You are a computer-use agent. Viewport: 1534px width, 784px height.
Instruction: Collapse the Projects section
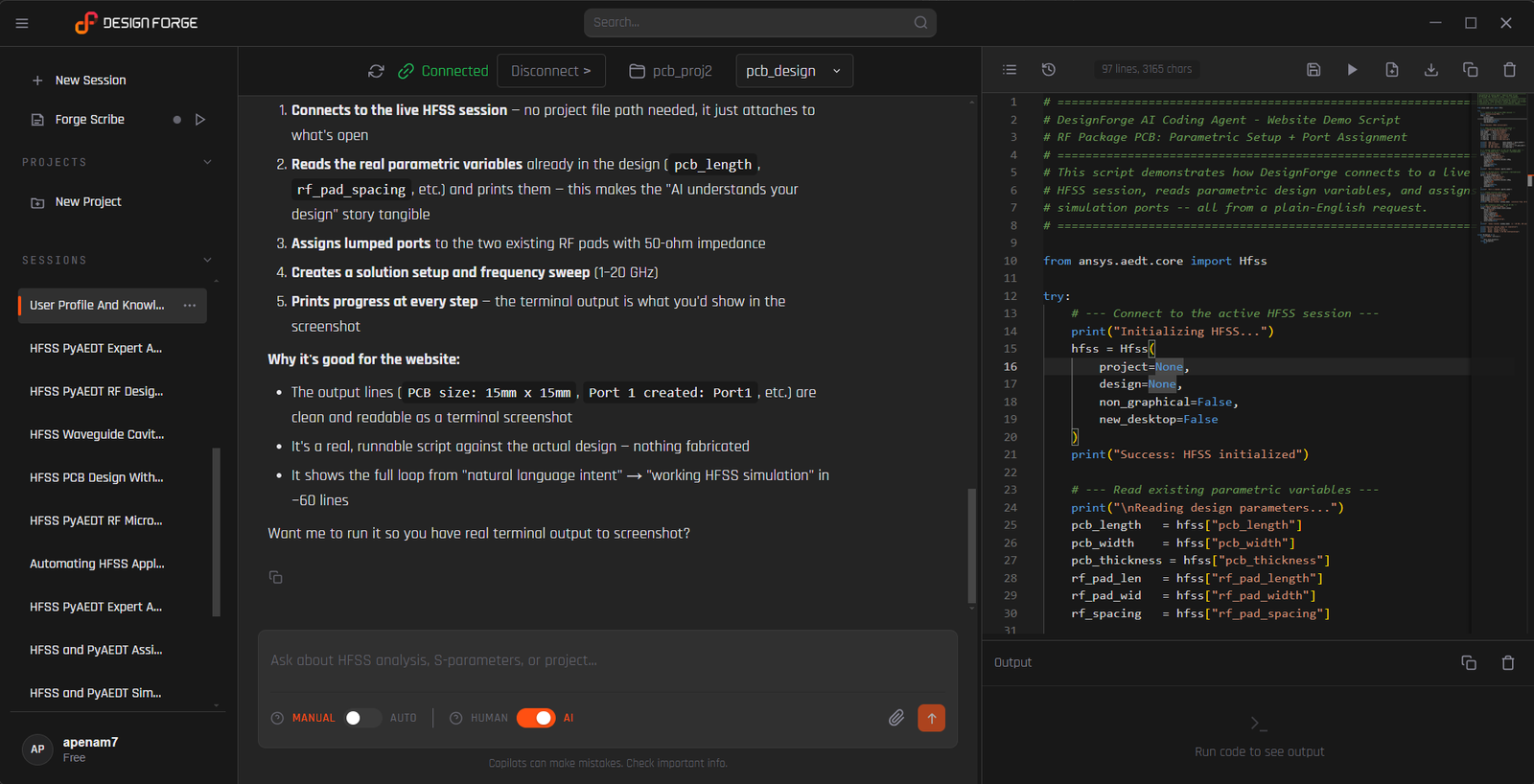(207, 163)
